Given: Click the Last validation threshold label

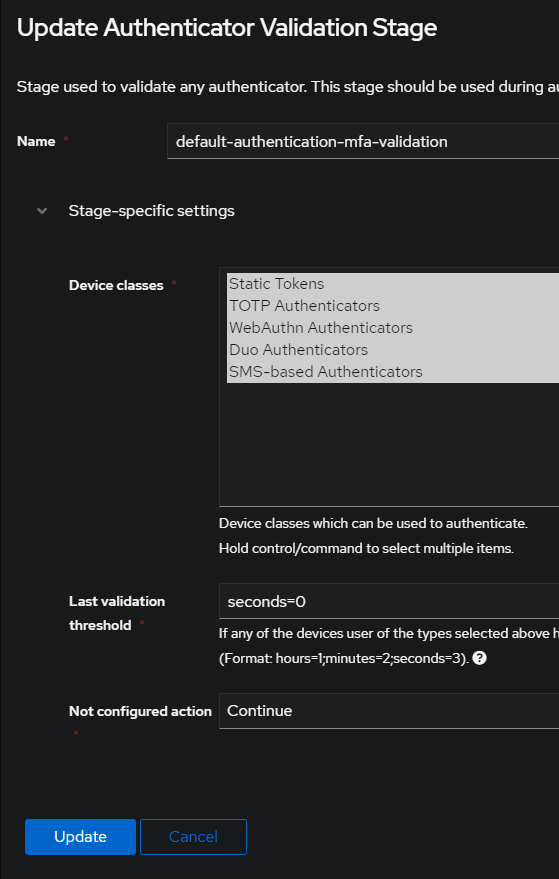Looking at the screenshot, I should tap(117, 613).
